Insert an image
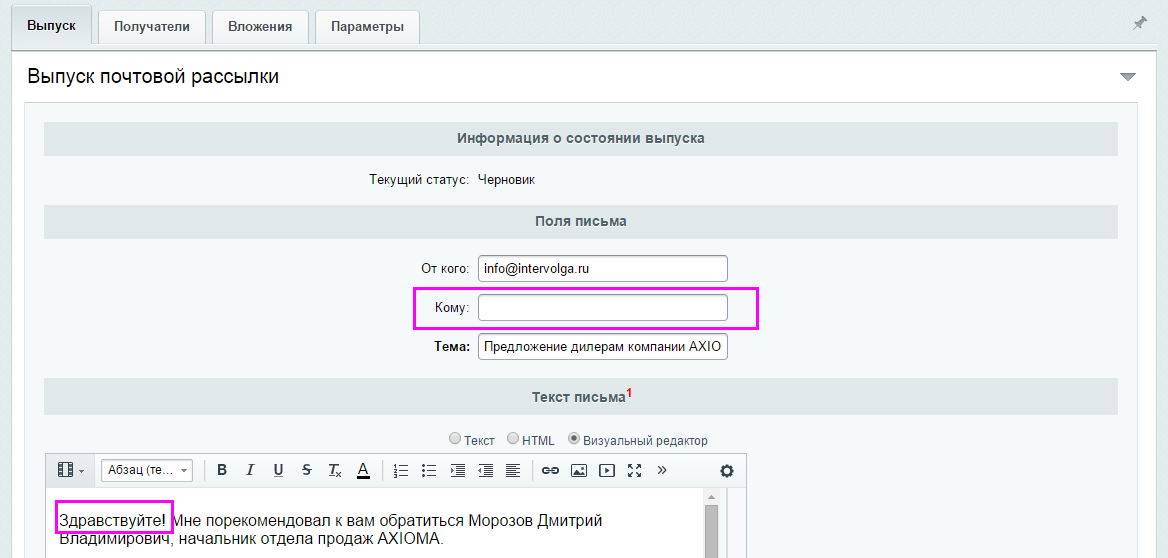 pyautogui.click(x=579, y=470)
